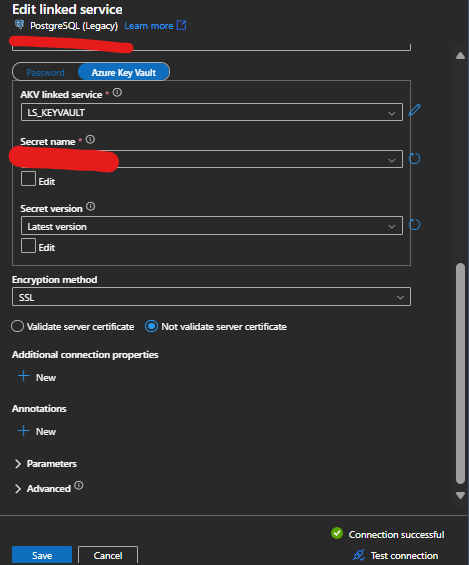Refresh the Secret name list

[x=415, y=159]
